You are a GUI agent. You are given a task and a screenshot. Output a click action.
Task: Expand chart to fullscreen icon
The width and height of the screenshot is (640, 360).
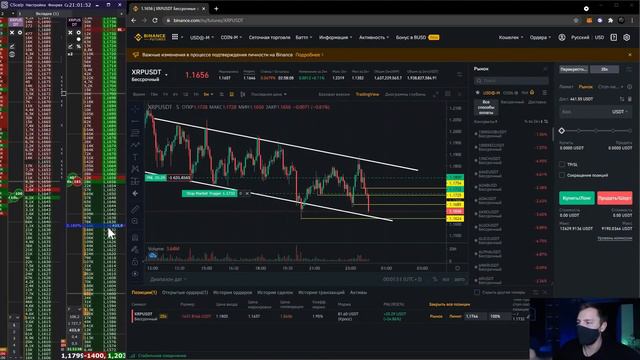436,94
